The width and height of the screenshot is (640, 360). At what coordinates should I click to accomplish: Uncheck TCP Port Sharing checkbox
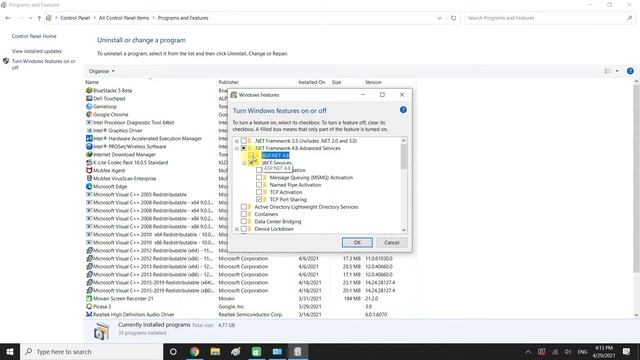point(259,200)
